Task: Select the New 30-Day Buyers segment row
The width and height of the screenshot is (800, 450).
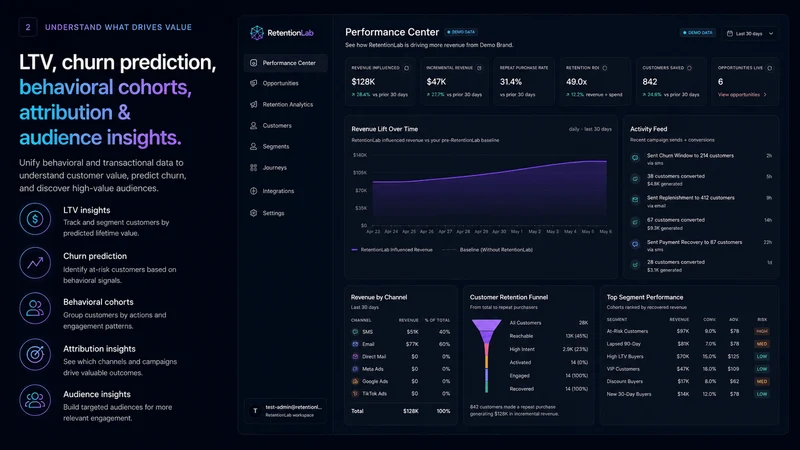Action: point(688,394)
